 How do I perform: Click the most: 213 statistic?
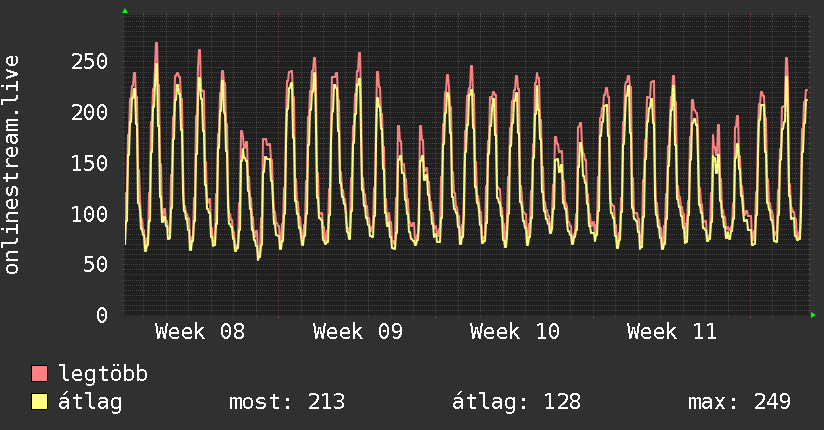click(x=287, y=402)
